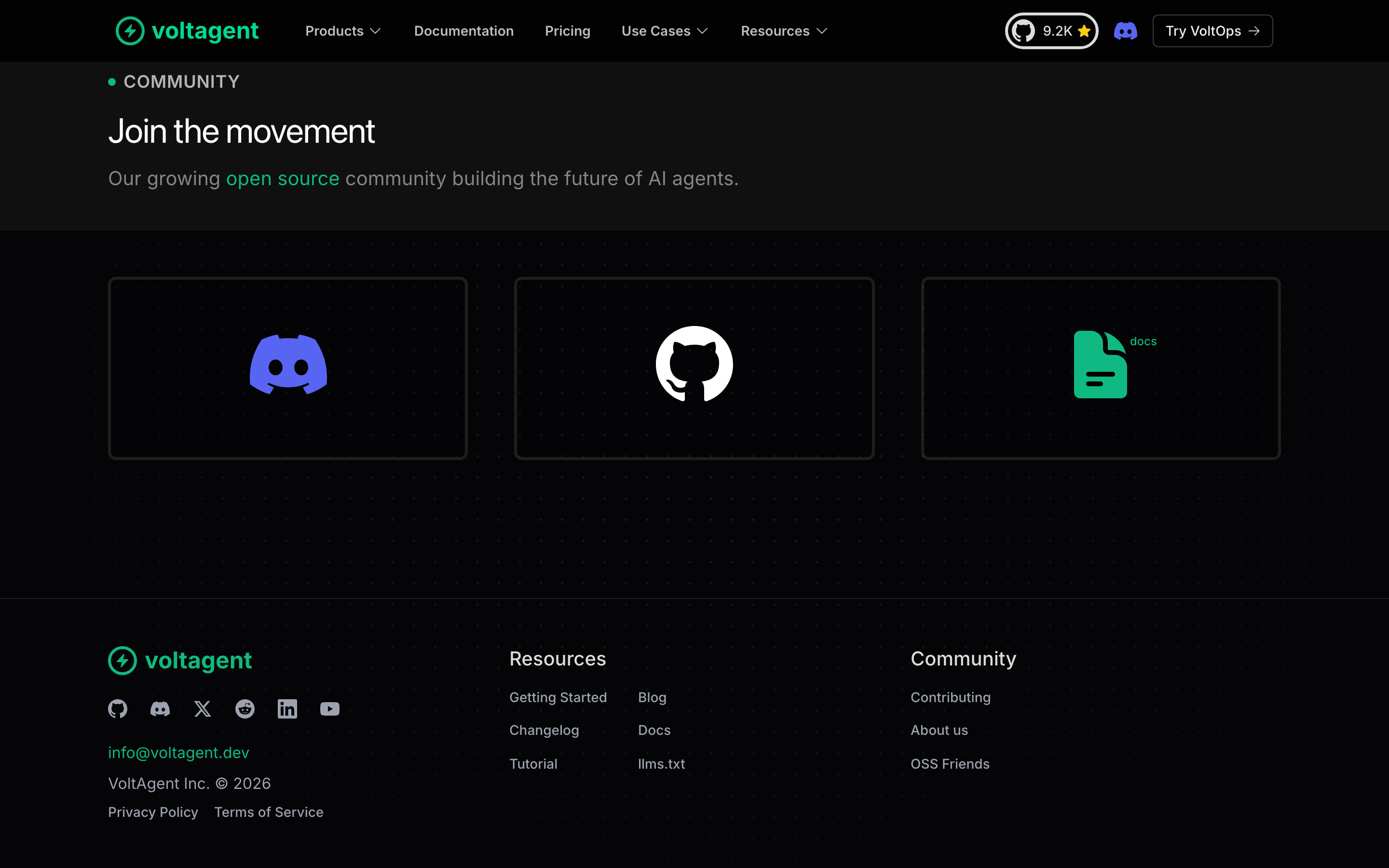Expand the Resources dropdown in navbar
Viewport: 1389px width, 868px height.
coord(784,31)
